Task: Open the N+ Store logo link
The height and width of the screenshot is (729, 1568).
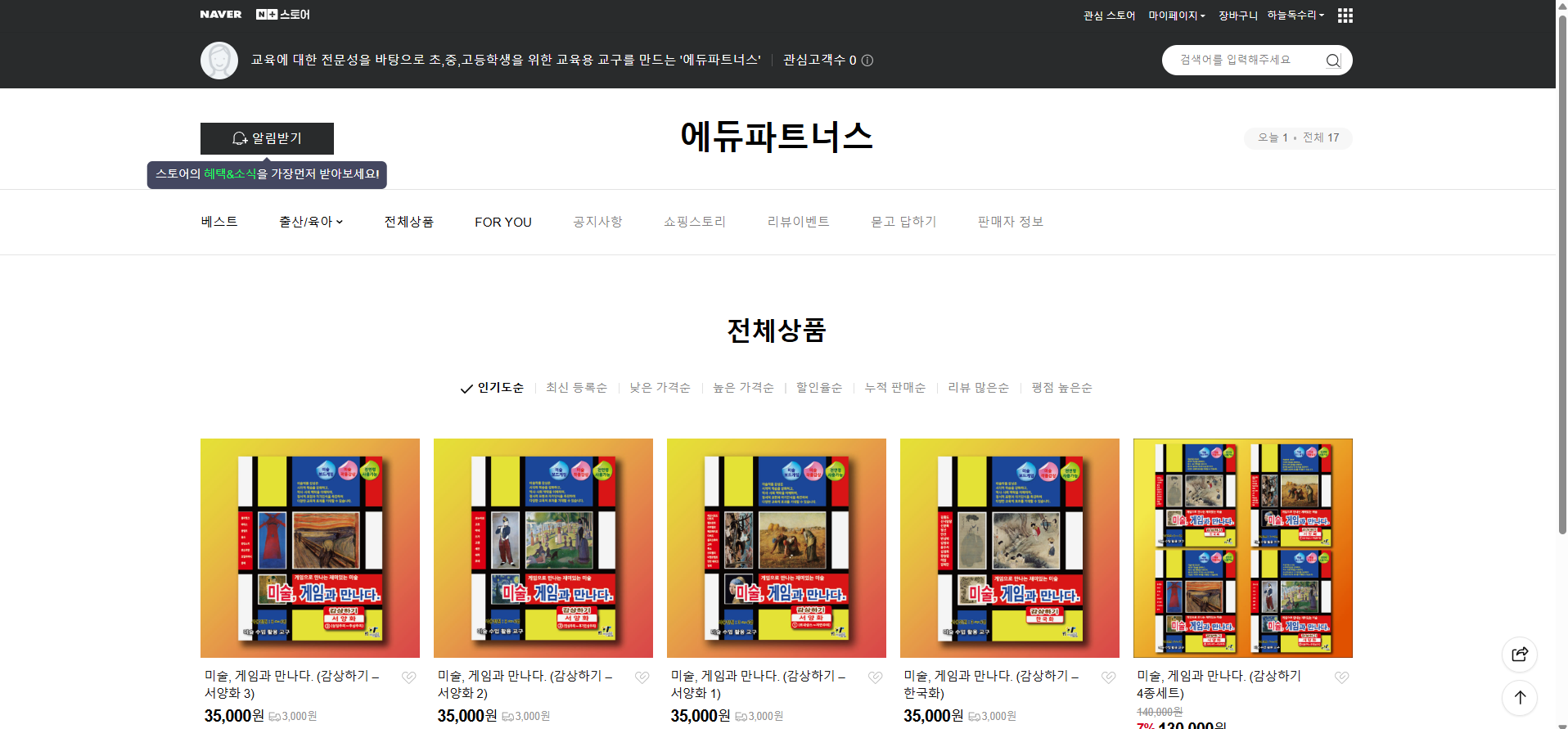Action: (282, 15)
